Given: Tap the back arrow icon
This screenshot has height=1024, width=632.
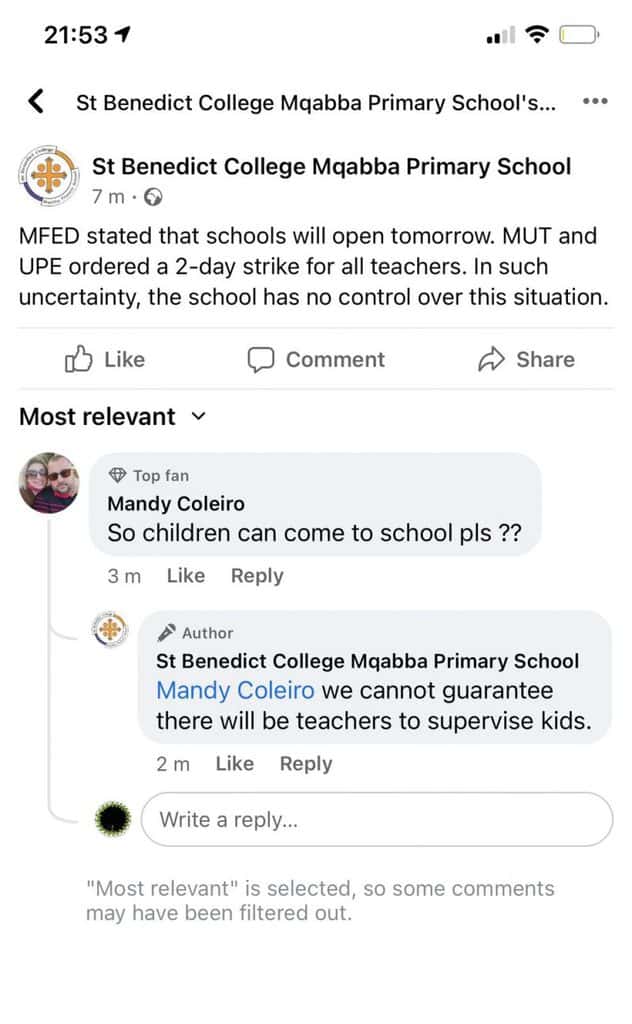Looking at the screenshot, I should [x=36, y=101].
